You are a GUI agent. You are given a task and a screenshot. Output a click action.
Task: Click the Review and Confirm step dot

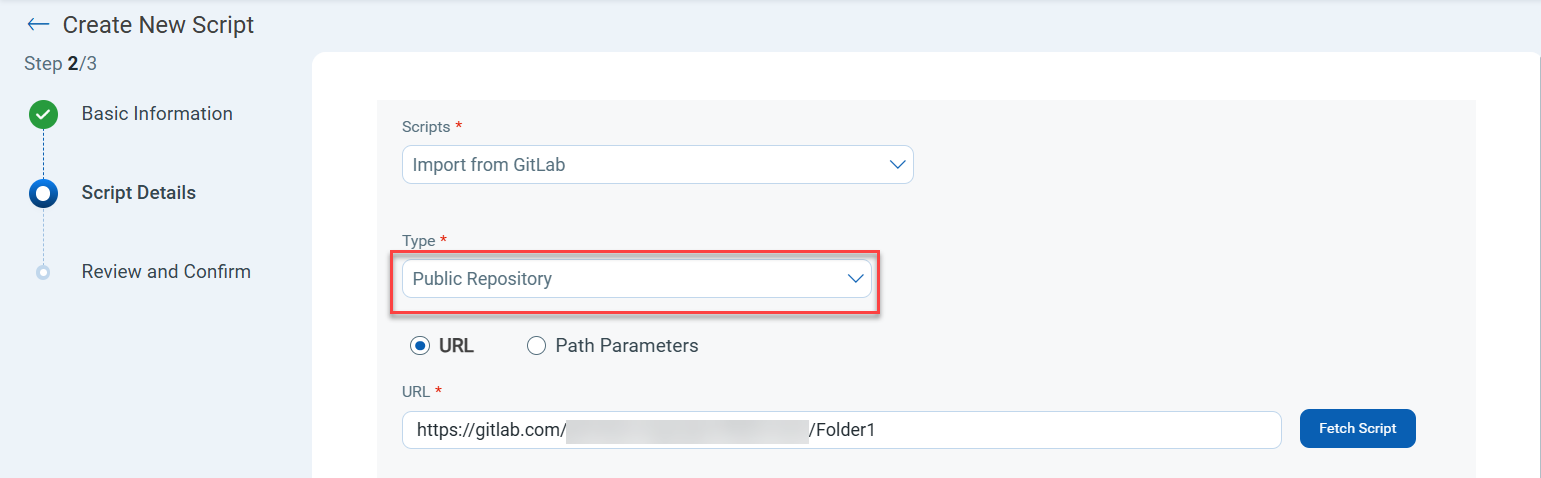click(x=43, y=272)
